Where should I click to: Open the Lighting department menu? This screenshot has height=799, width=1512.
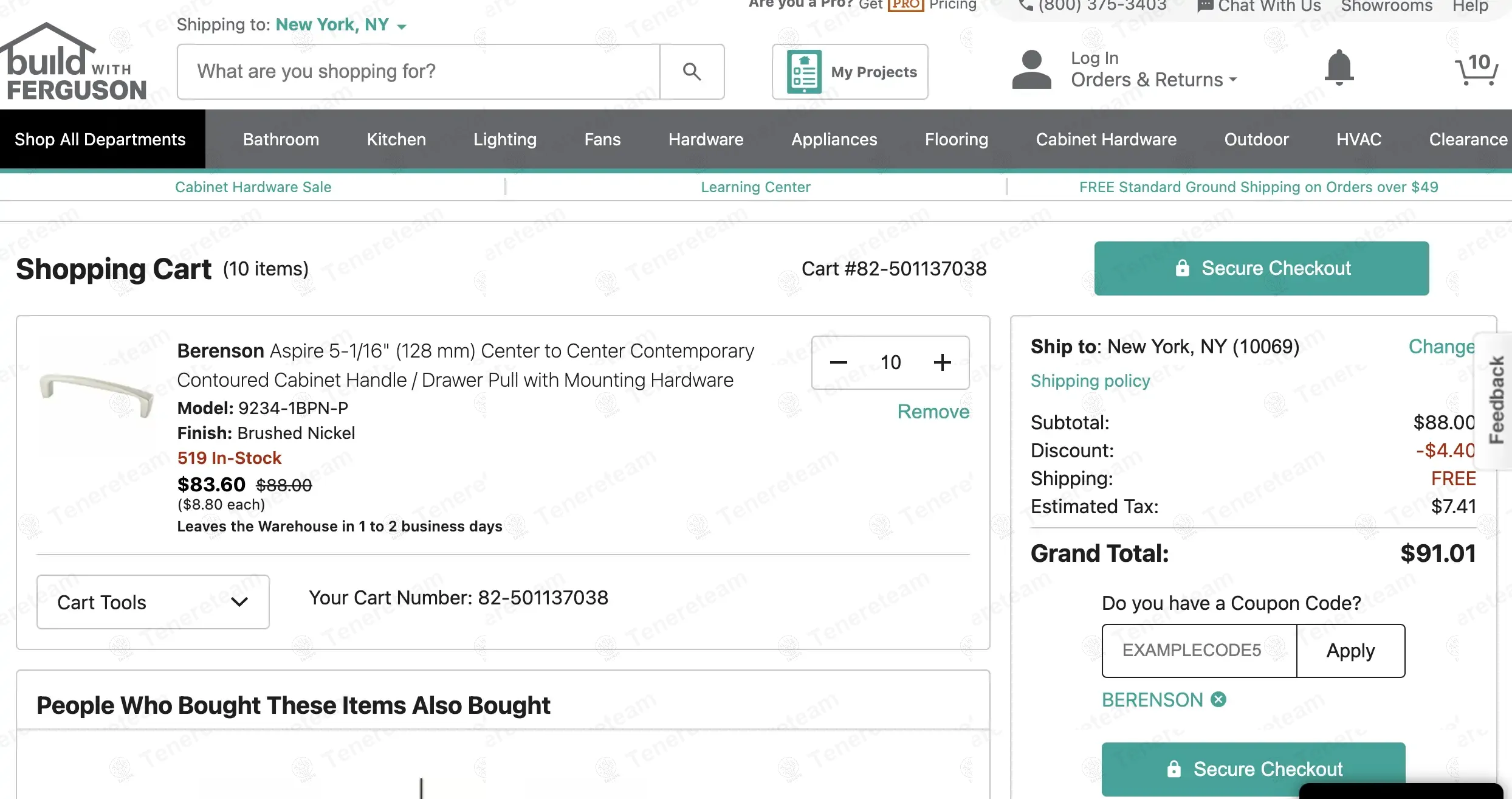[505, 139]
